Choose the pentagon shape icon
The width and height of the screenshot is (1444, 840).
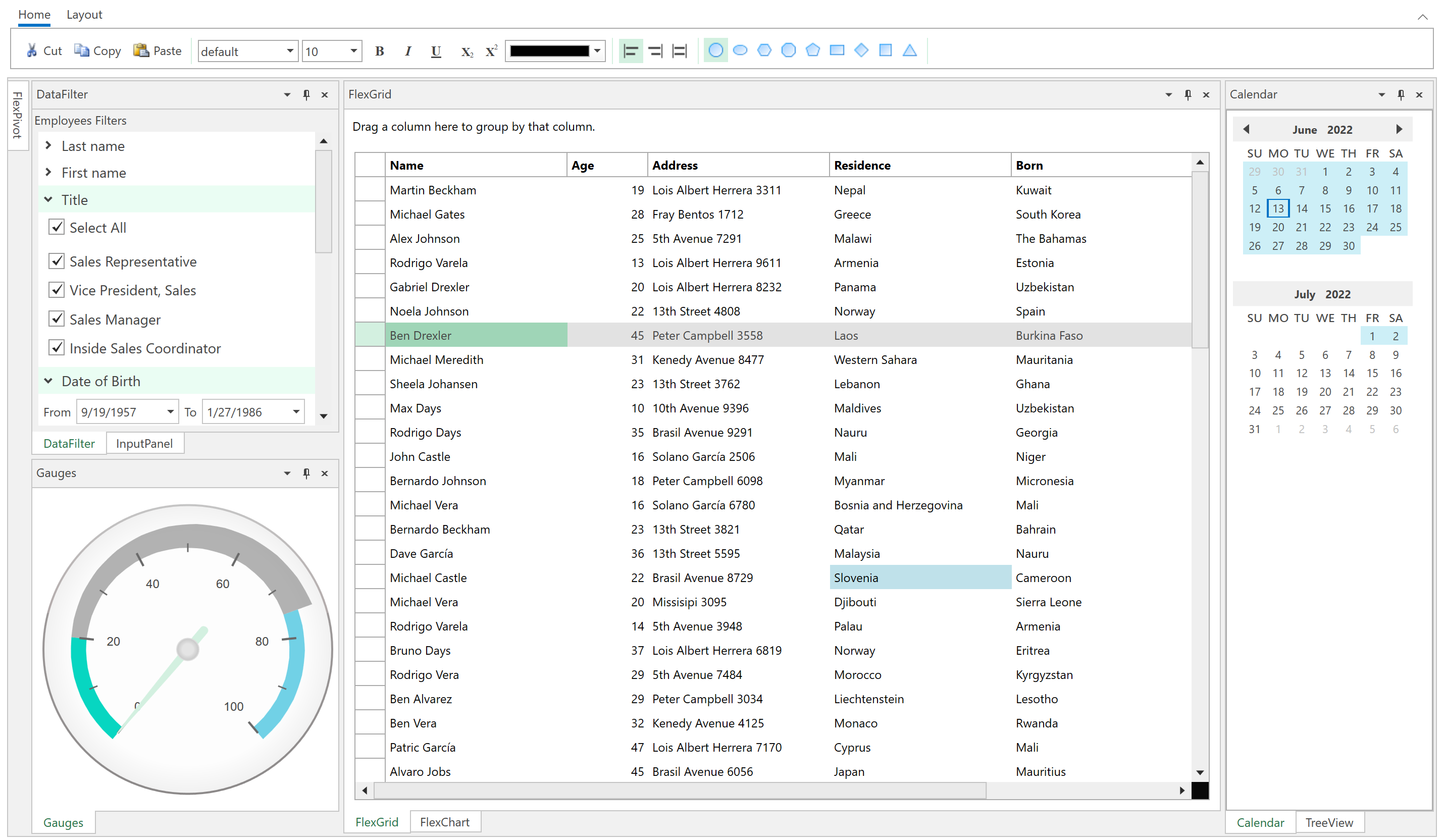pos(812,50)
